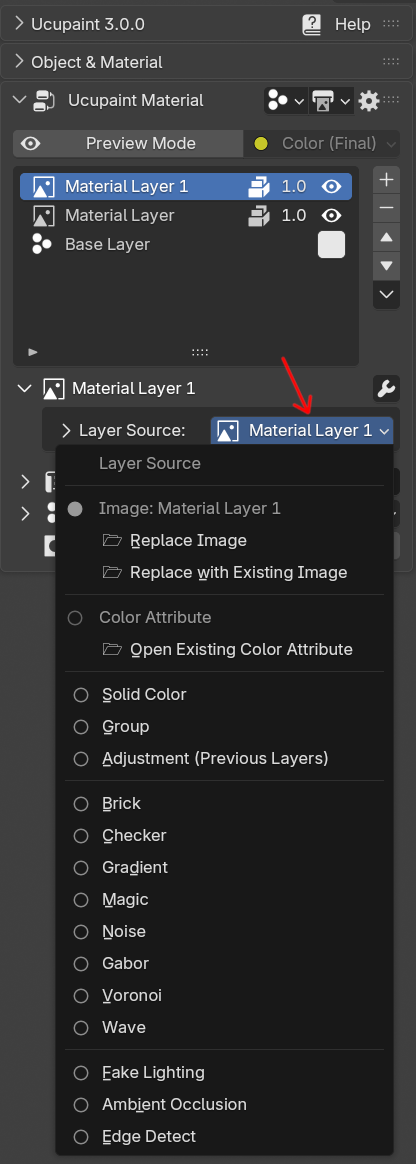Select Solid Color source
The width and height of the screenshot is (416, 1164).
click(225, 695)
